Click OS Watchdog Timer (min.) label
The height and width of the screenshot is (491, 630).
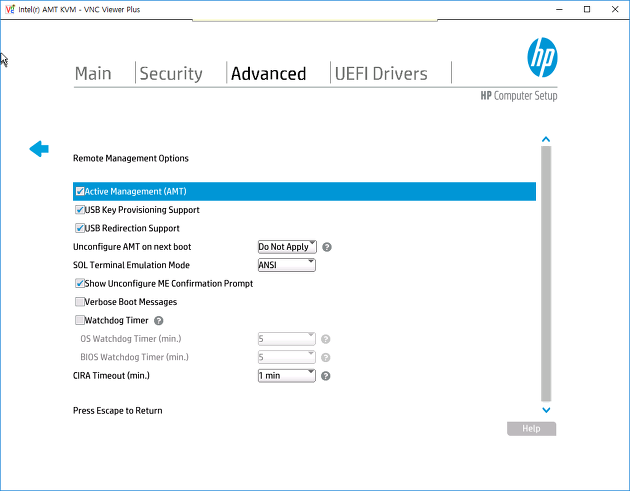pyautogui.click(x=131, y=339)
